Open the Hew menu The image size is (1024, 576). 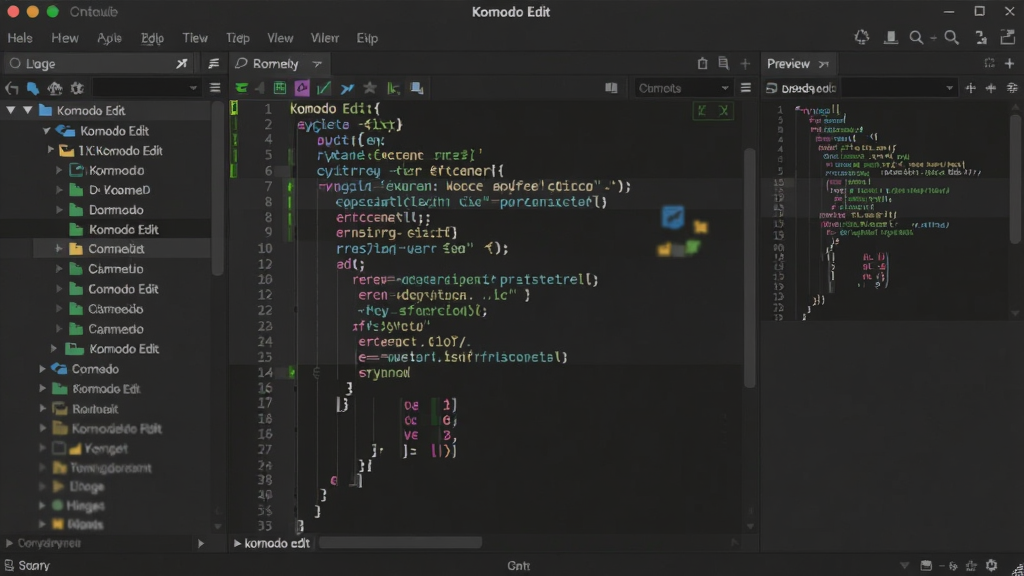coord(65,38)
